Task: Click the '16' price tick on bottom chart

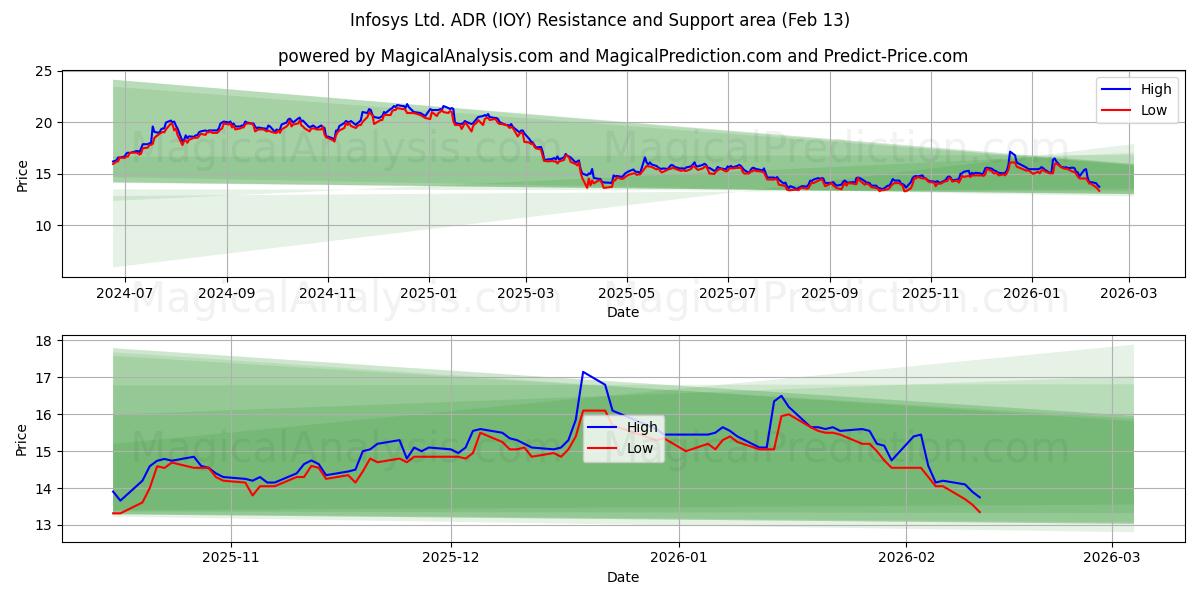Action: (43, 415)
